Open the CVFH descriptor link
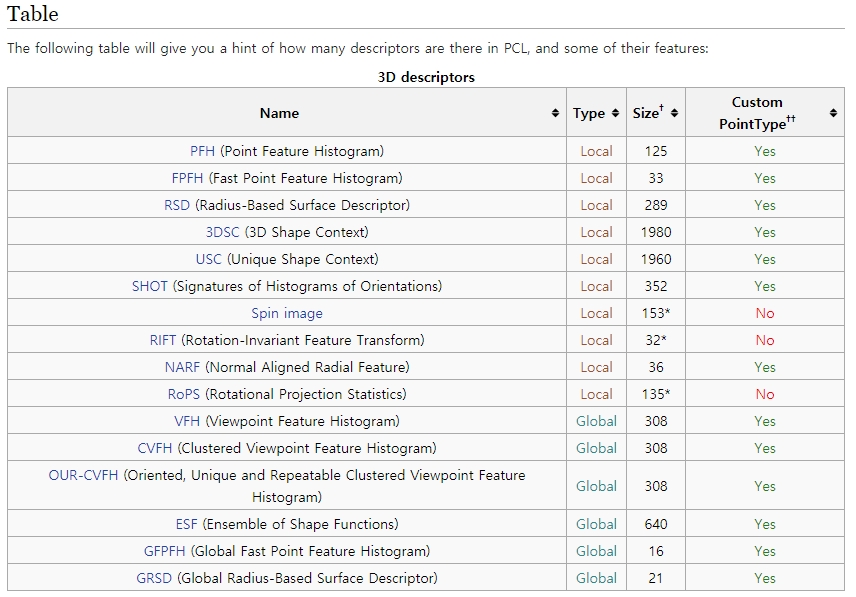Image resolution: width=856 pixels, height=597 pixels. [156, 449]
